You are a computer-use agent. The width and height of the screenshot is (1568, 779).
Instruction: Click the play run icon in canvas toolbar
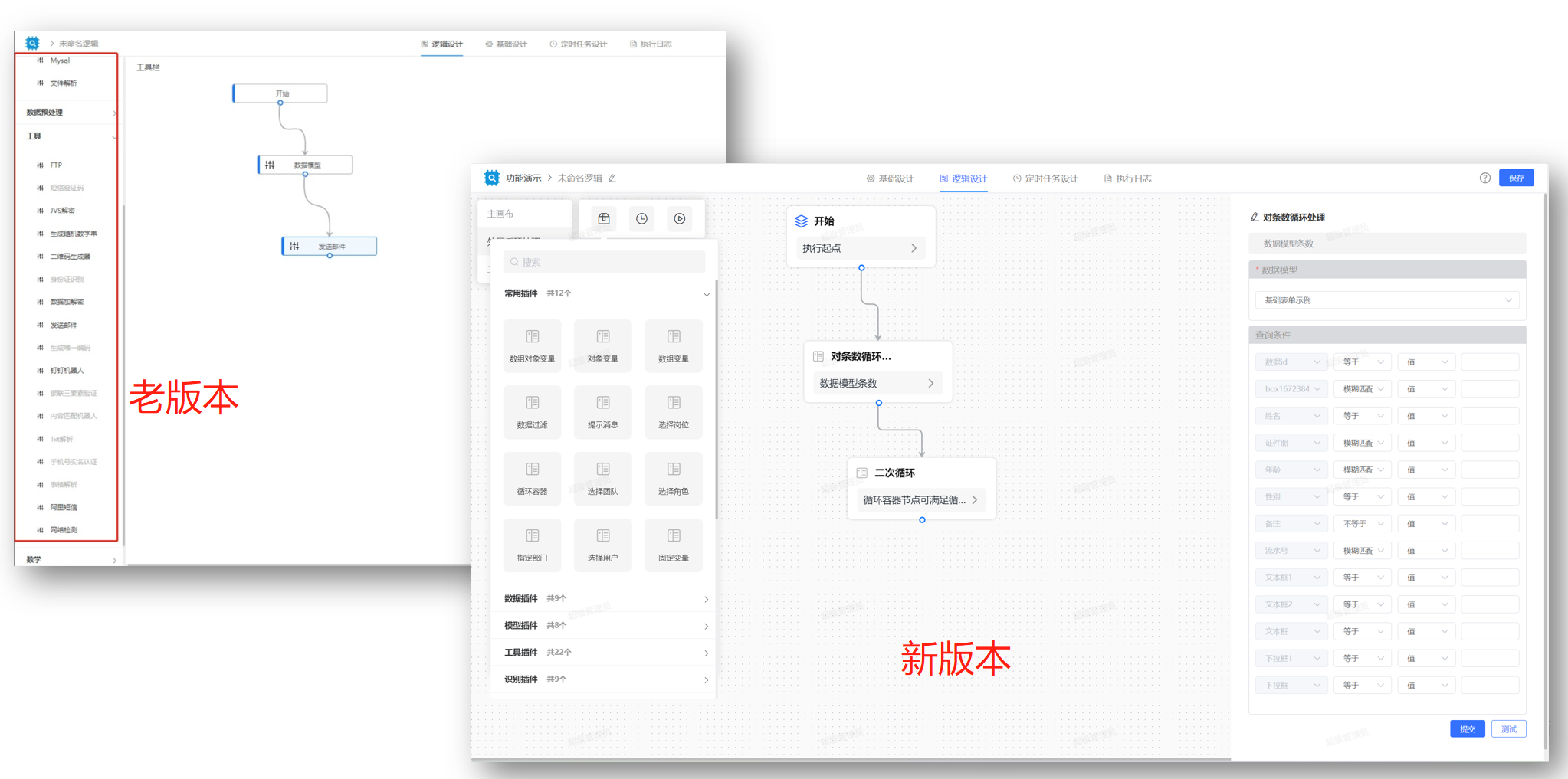pyautogui.click(x=680, y=218)
